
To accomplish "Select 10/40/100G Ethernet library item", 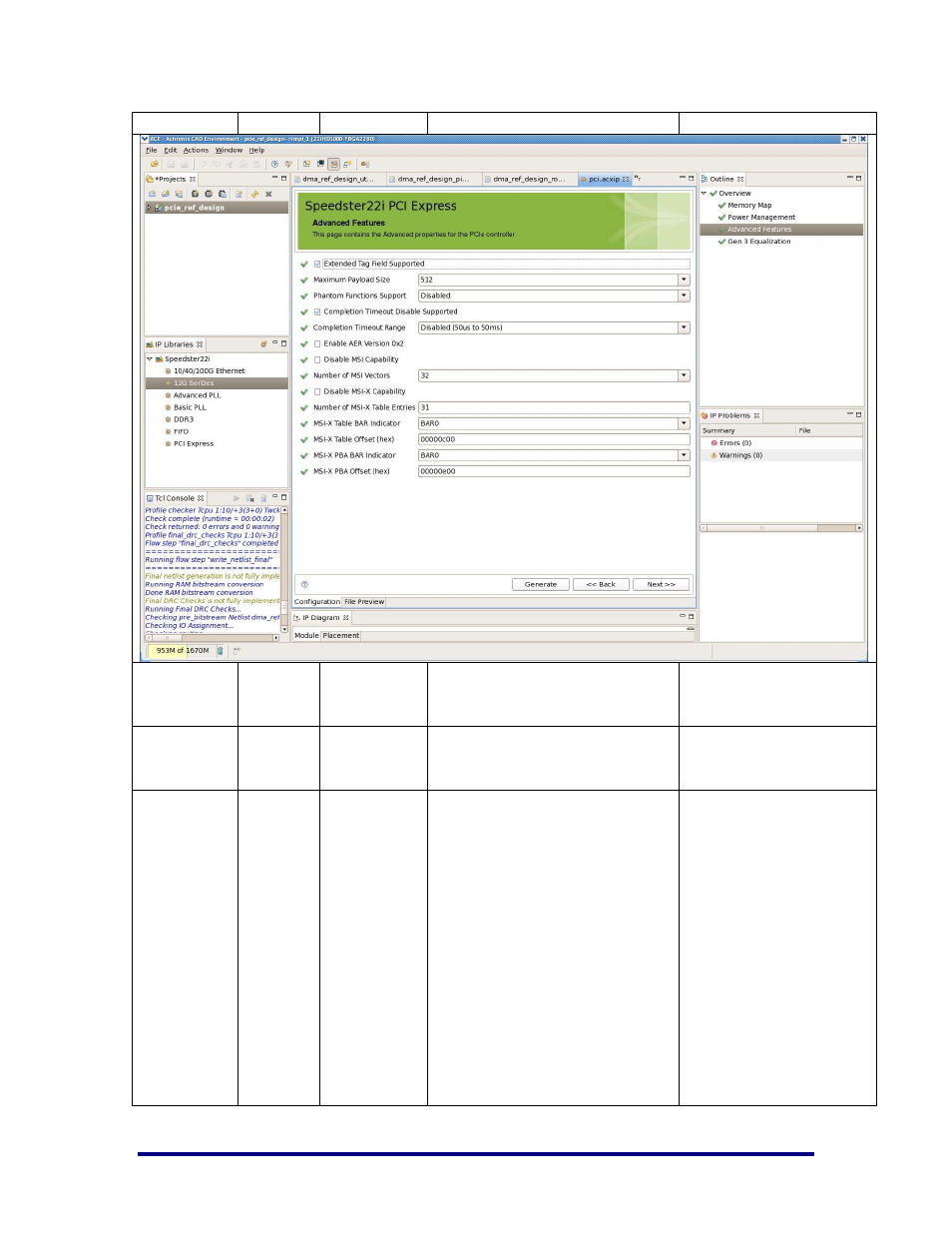I will [x=210, y=370].
